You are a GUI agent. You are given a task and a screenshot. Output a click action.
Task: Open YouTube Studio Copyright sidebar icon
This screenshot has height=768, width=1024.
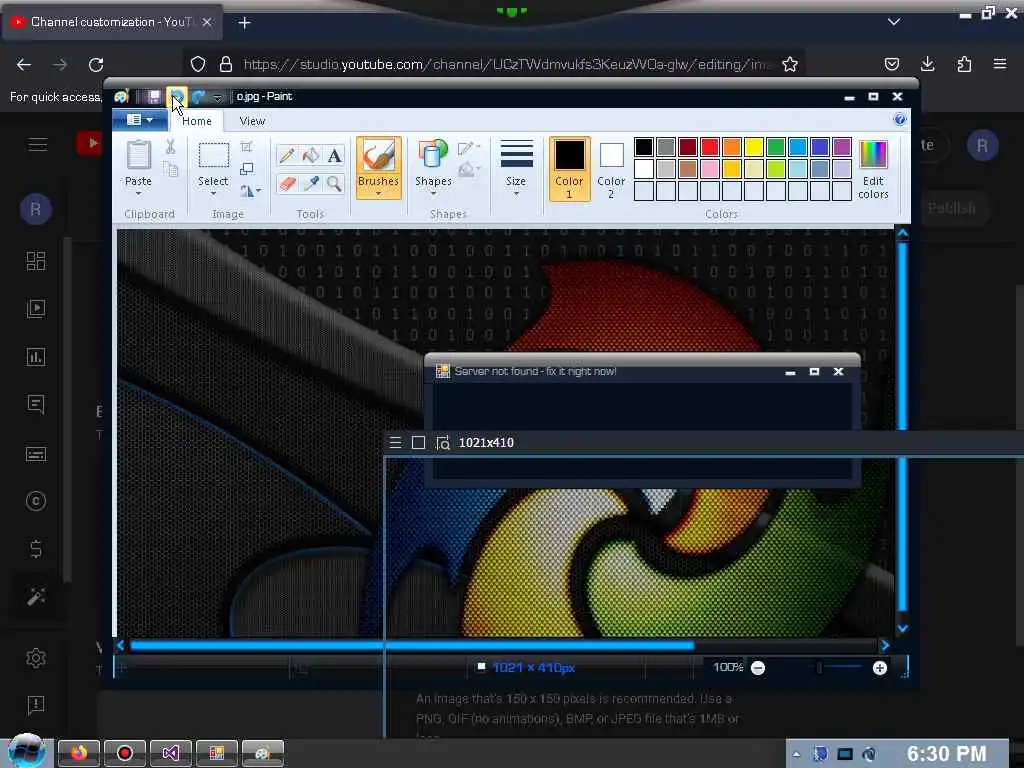click(x=36, y=501)
